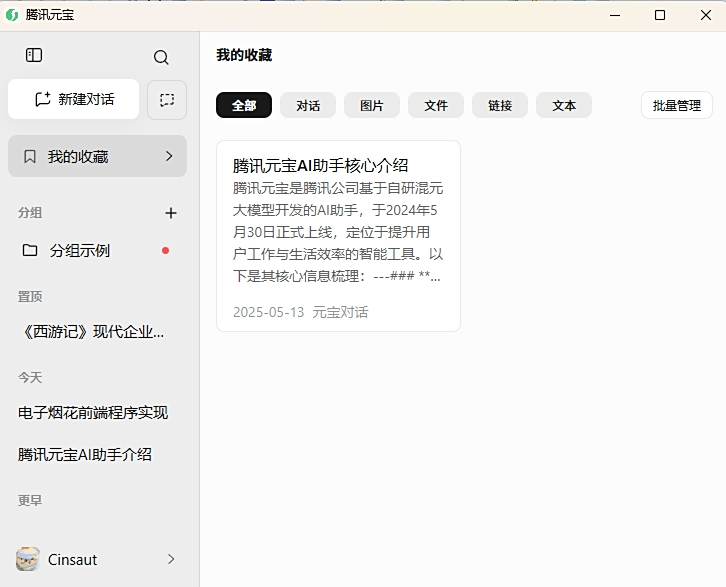This screenshot has width=726, height=587.
Task: Switch to the 链接 filter tab
Action: click(500, 105)
